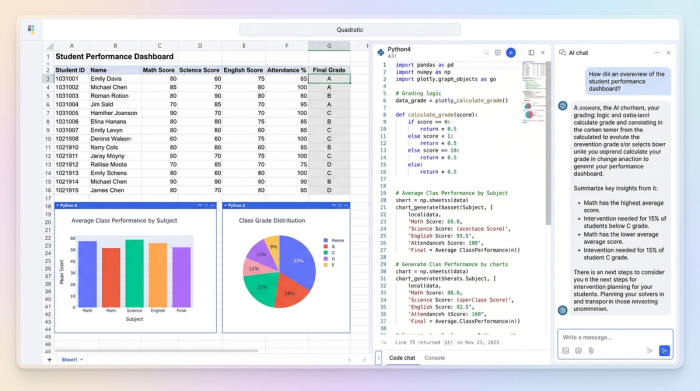Select all cells via corner triangle
The width and height of the screenshot is (700, 391).
49,46
